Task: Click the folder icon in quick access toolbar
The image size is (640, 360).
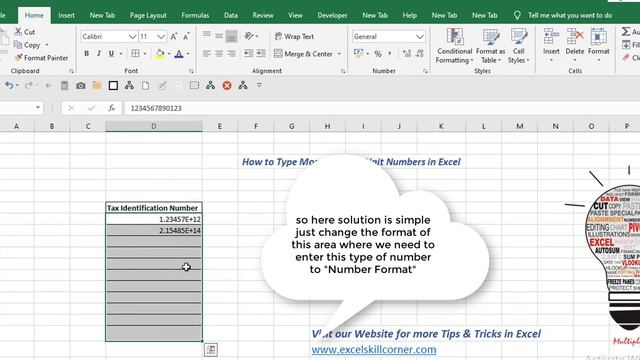Action: pyautogui.click(x=97, y=85)
